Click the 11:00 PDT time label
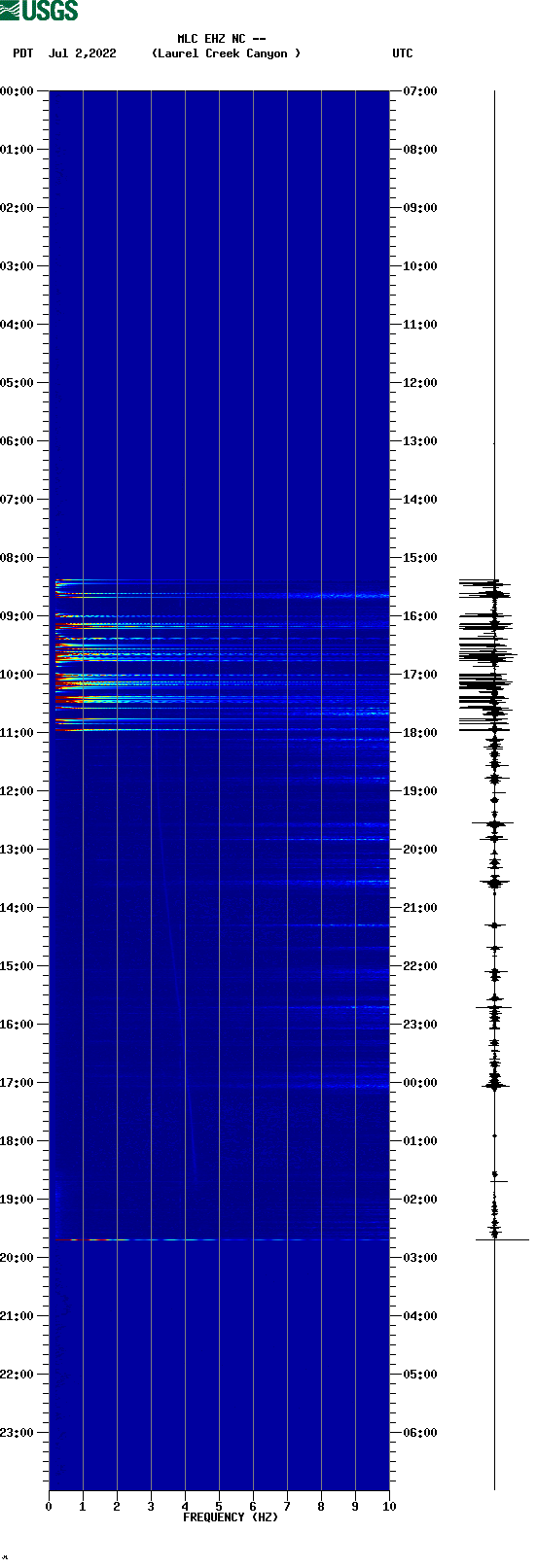The height and width of the screenshot is (1568, 537). coord(17,733)
